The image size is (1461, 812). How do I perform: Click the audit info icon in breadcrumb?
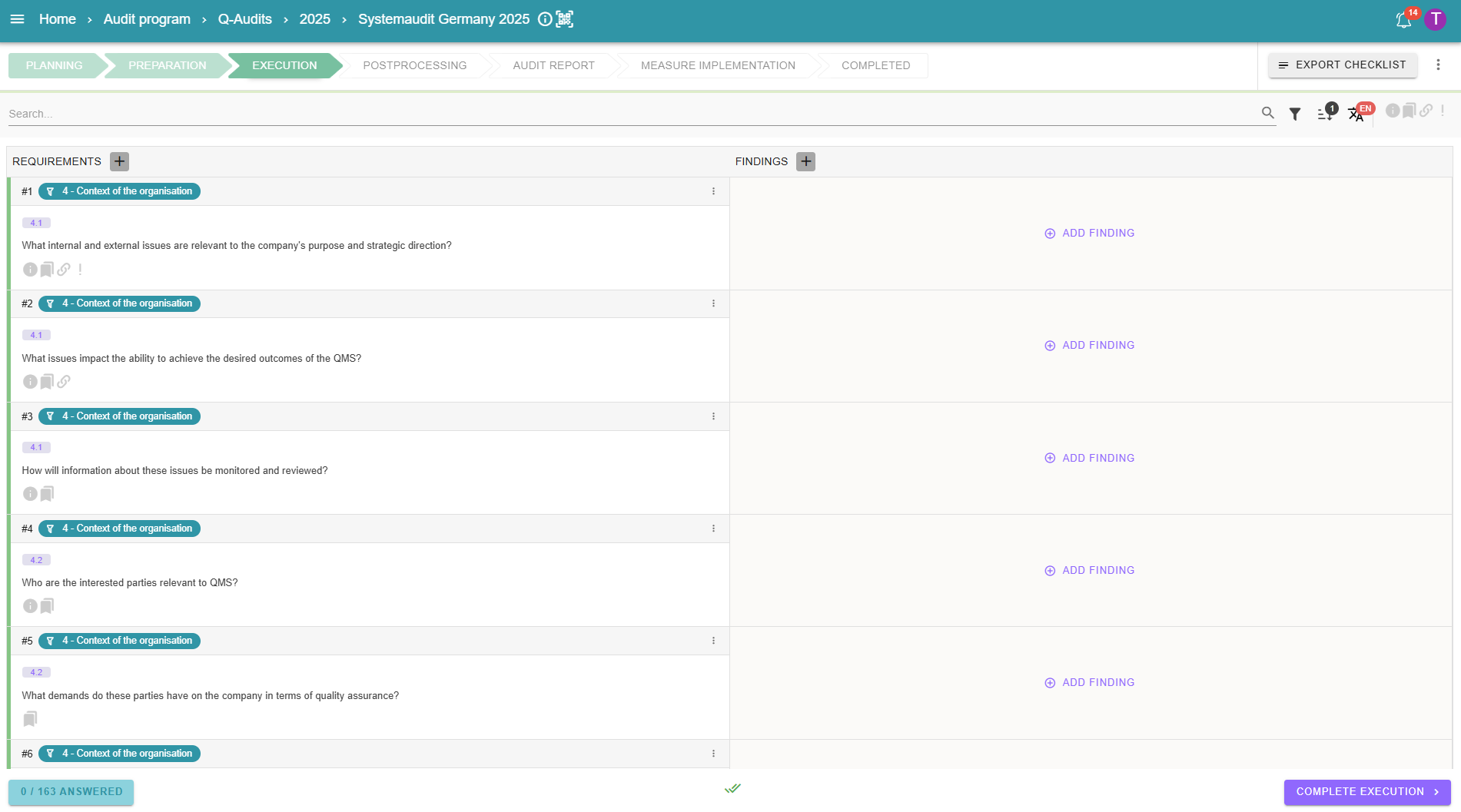[545, 19]
